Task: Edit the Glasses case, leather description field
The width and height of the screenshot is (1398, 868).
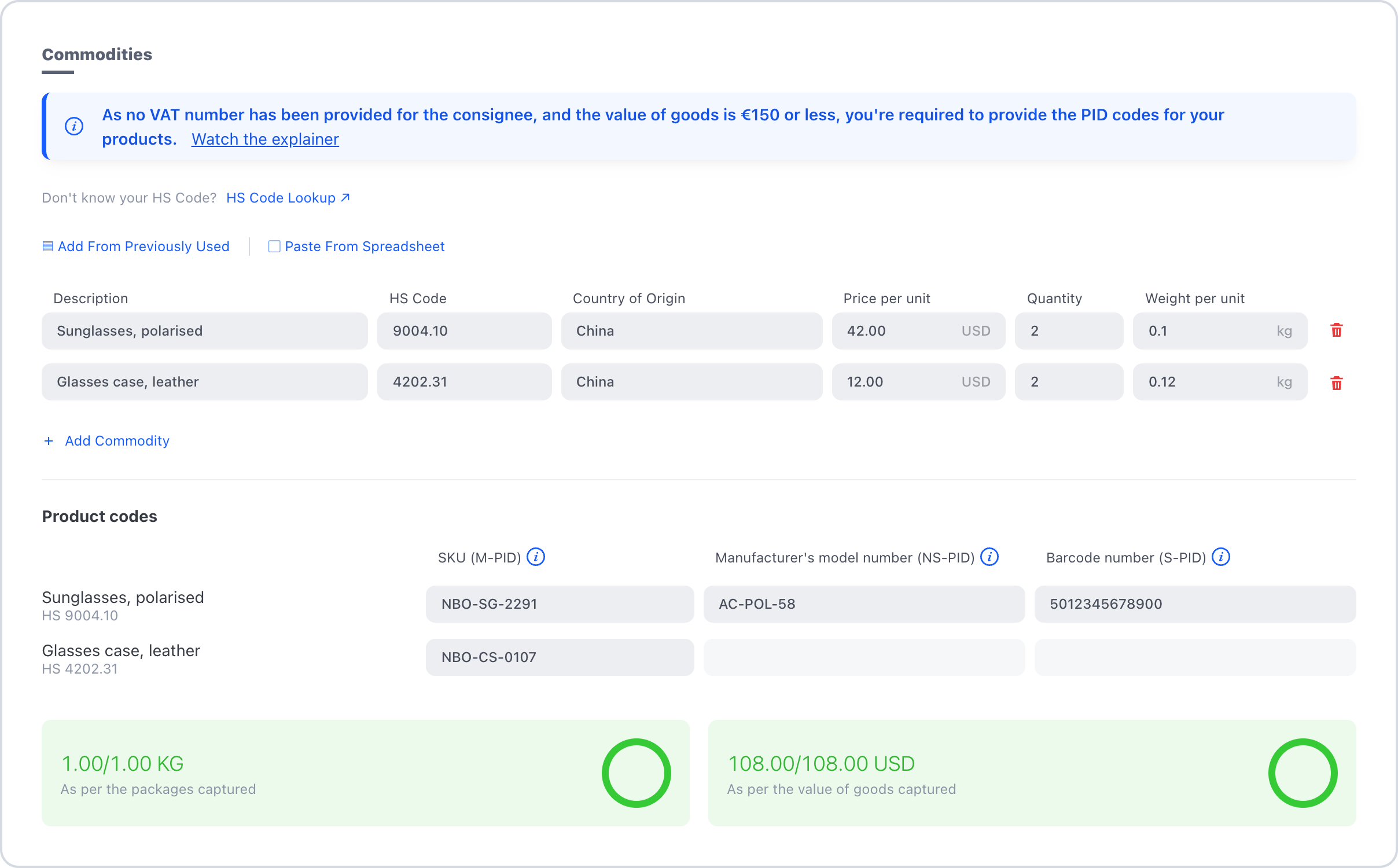Action: point(205,382)
